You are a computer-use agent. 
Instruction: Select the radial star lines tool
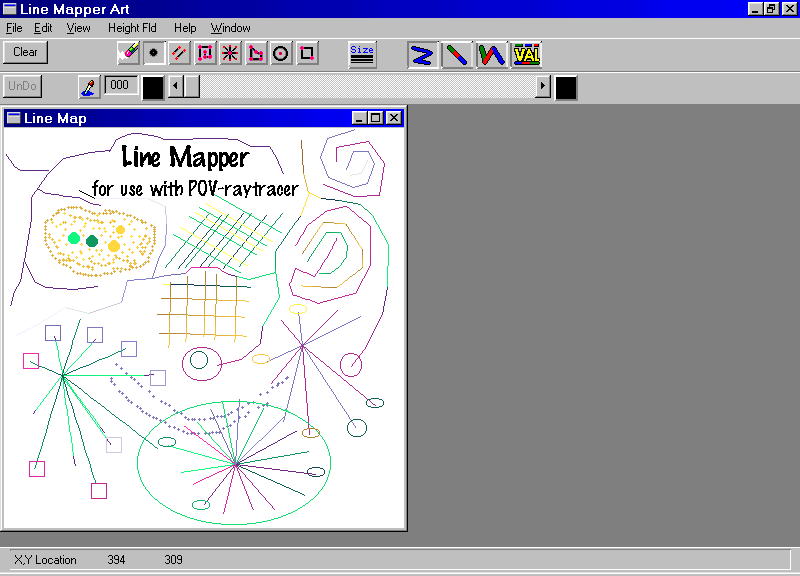click(230, 53)
